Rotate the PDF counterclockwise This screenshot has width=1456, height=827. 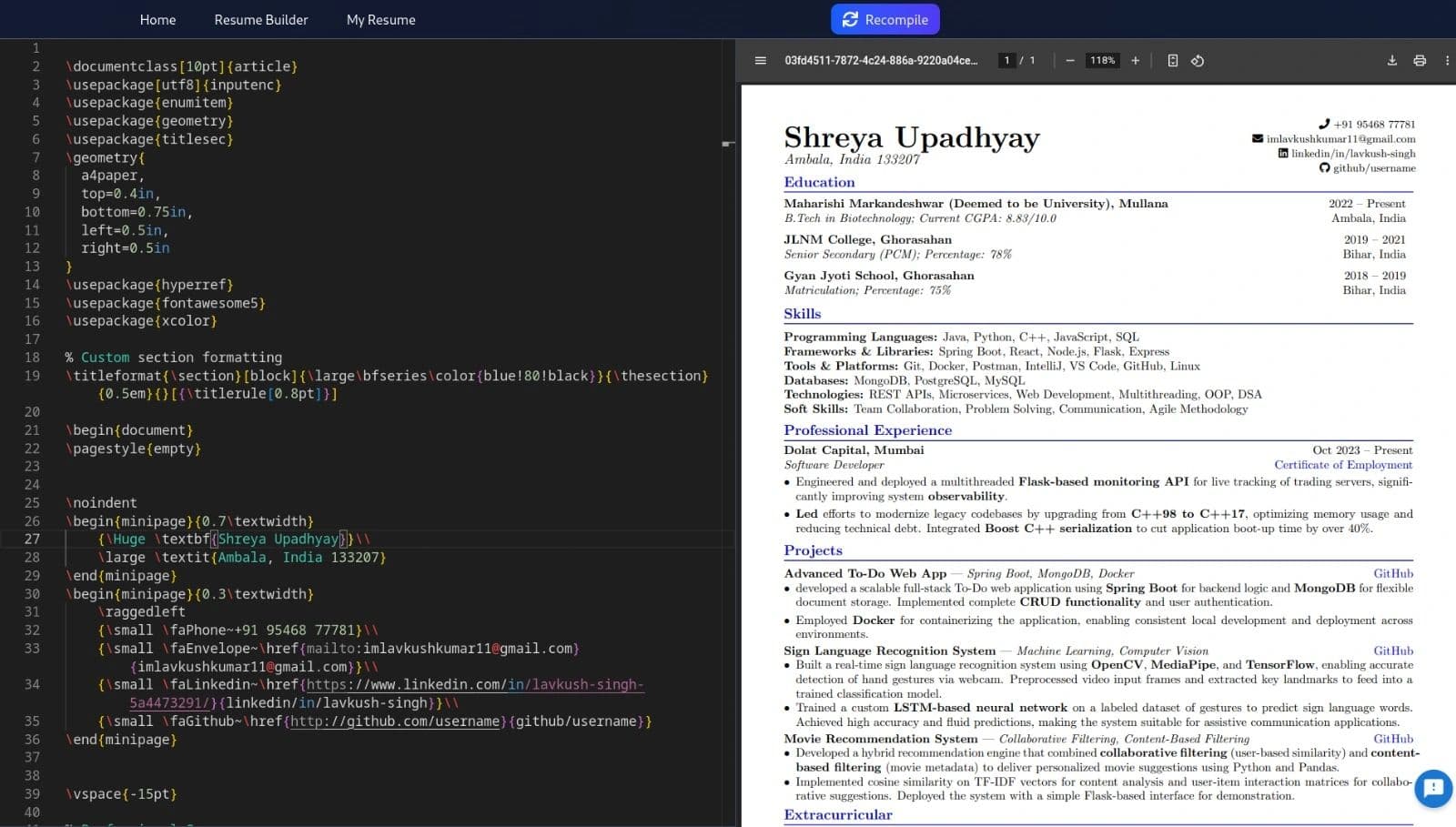[x=1198, y=61]
